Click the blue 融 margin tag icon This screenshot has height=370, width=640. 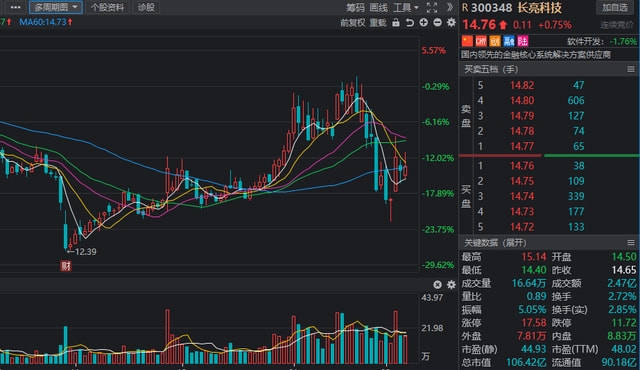click(x=509, y=41)
